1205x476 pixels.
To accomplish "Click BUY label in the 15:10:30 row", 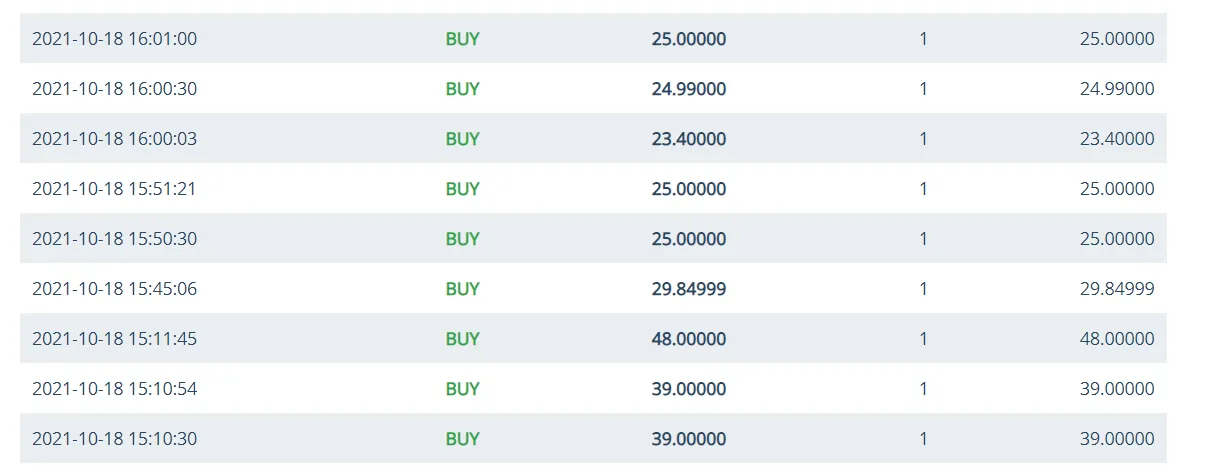I will pos(463,439).
